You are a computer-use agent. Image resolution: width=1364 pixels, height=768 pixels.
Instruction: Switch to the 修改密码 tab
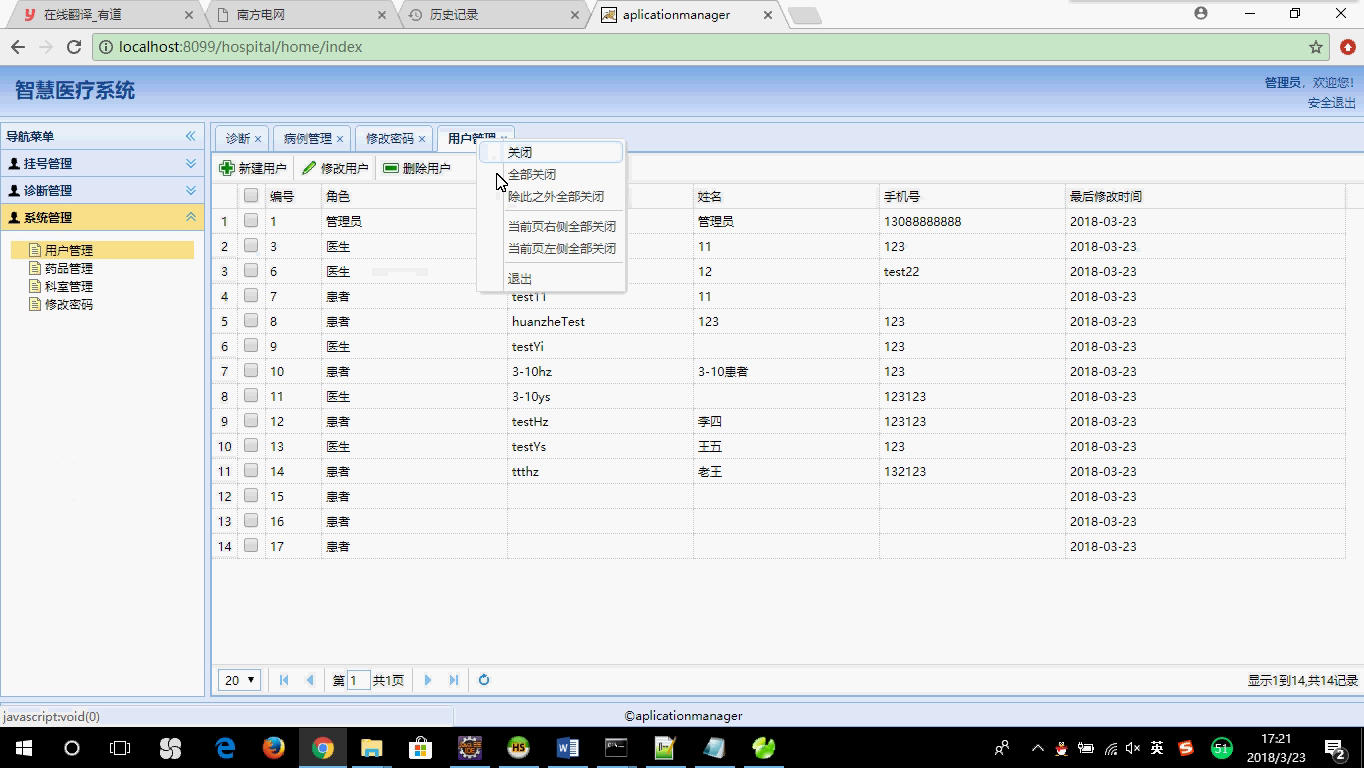coord(389,139)
